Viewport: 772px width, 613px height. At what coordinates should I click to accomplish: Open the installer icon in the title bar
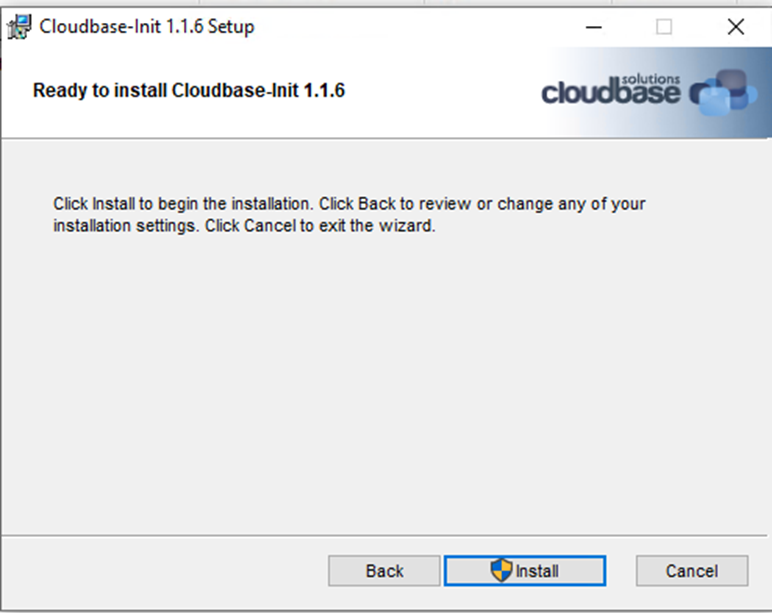[19, 27]
